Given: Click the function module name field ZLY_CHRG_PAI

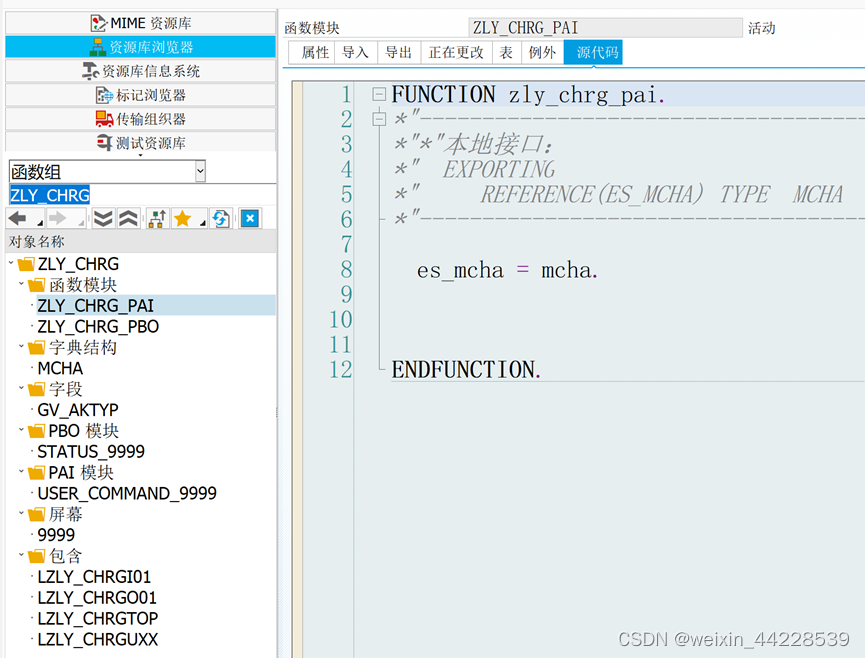Looking at the screenshot, I should pyautogui.click(x=605, y=28).
